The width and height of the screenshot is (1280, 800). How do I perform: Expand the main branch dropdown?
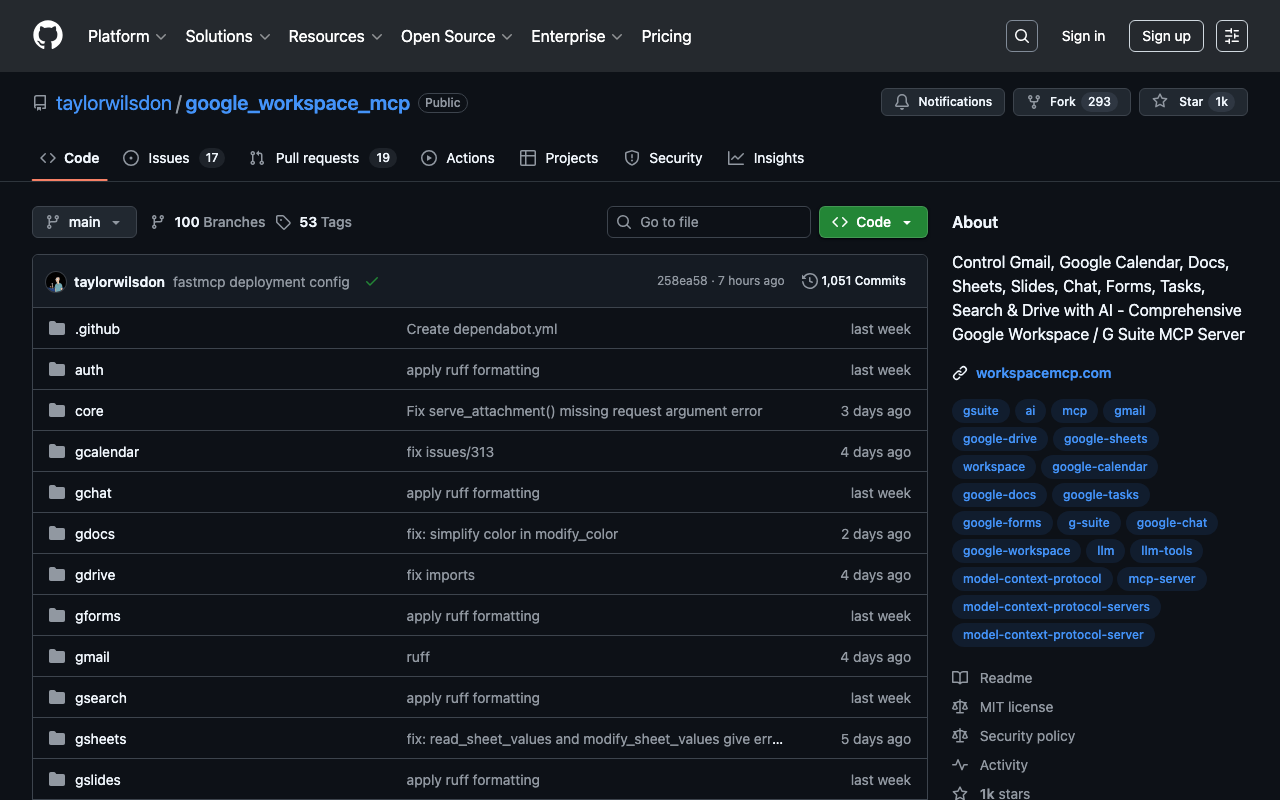[x=84, y=222]
